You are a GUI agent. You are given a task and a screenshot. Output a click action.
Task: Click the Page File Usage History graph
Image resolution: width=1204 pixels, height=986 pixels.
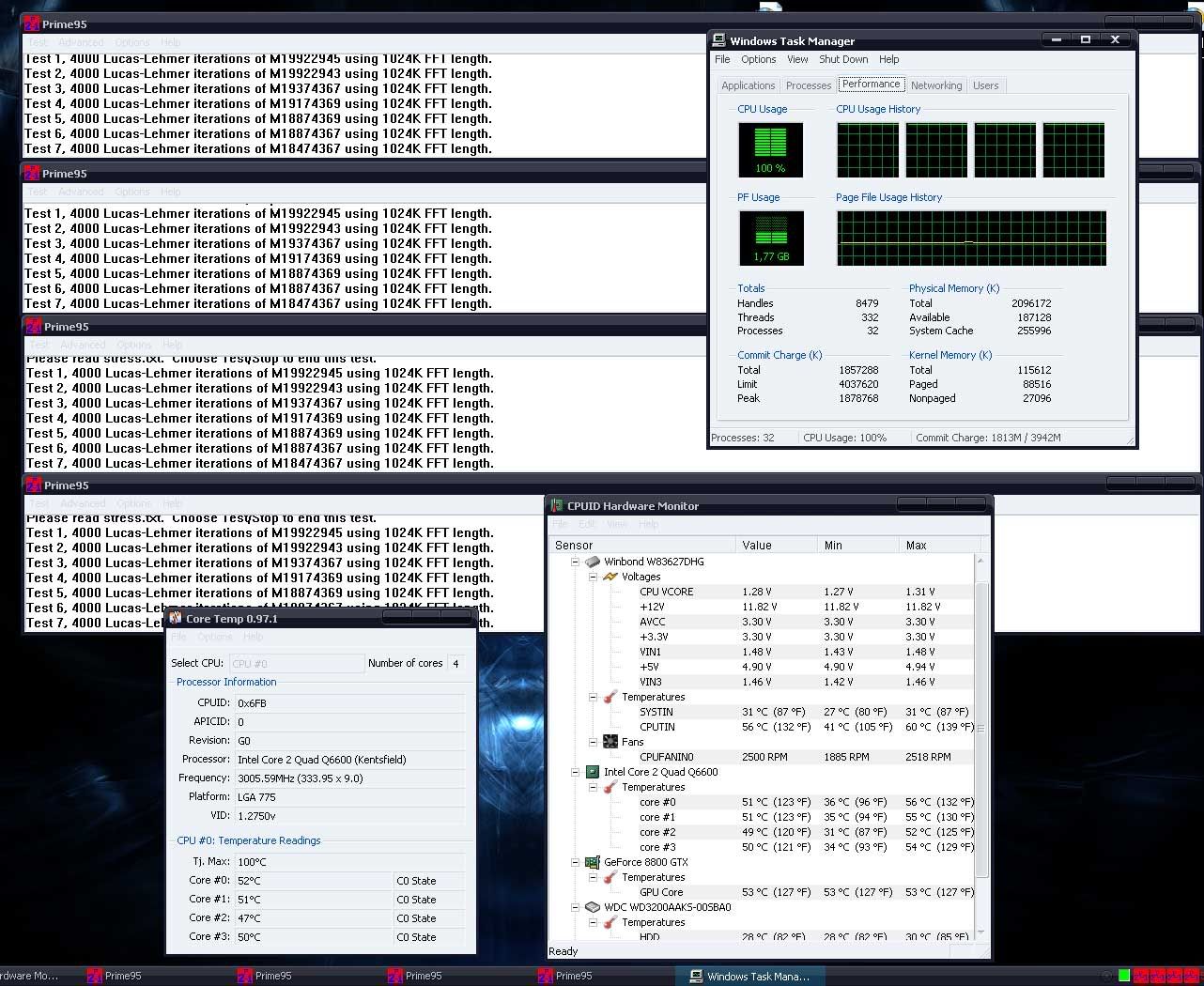[971, 238]
